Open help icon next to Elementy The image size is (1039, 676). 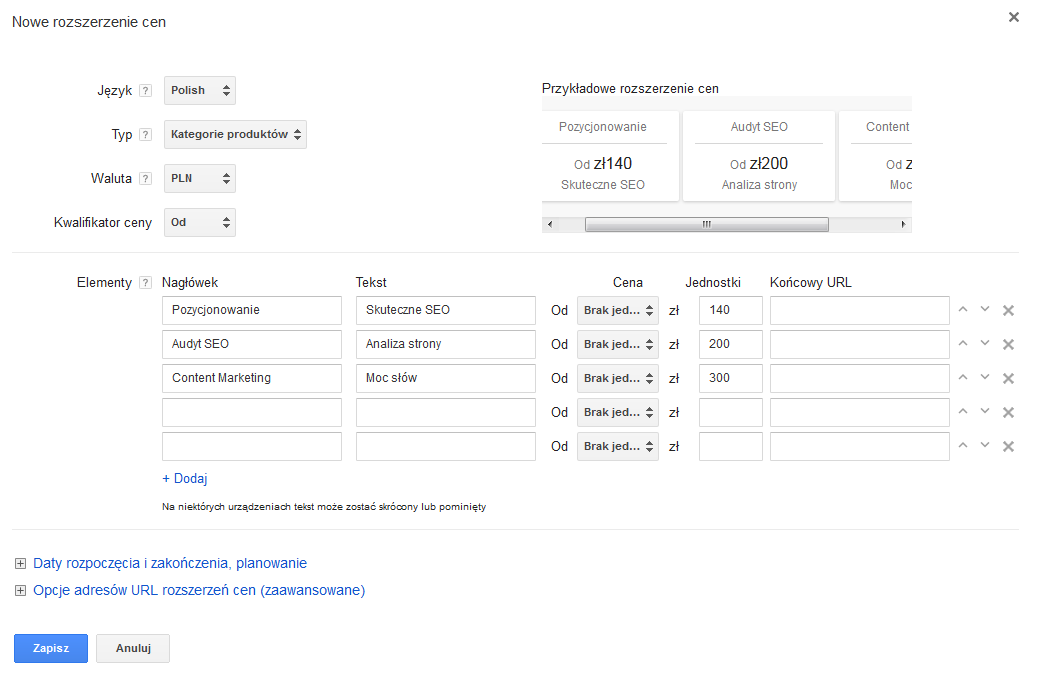(146, 283)
